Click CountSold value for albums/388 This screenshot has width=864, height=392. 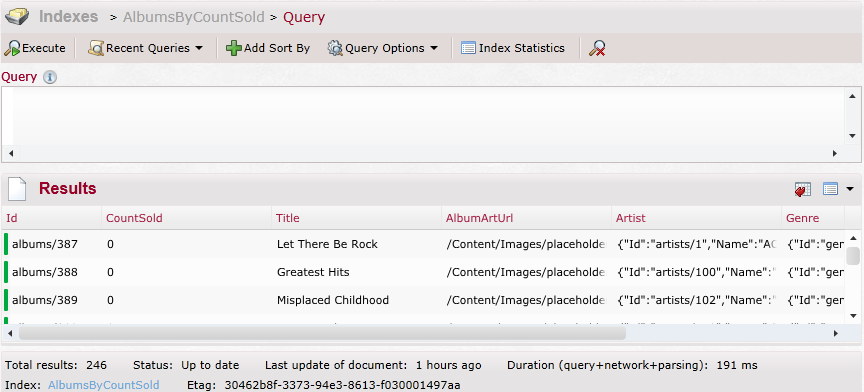click(111, 272)
